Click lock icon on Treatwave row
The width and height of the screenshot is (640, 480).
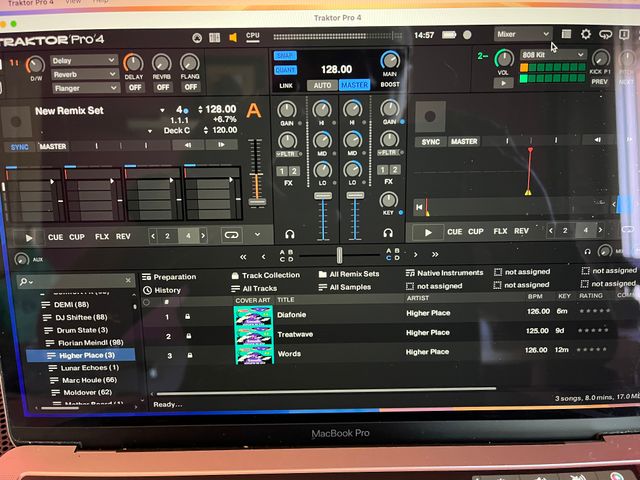(x=189, y=336)
